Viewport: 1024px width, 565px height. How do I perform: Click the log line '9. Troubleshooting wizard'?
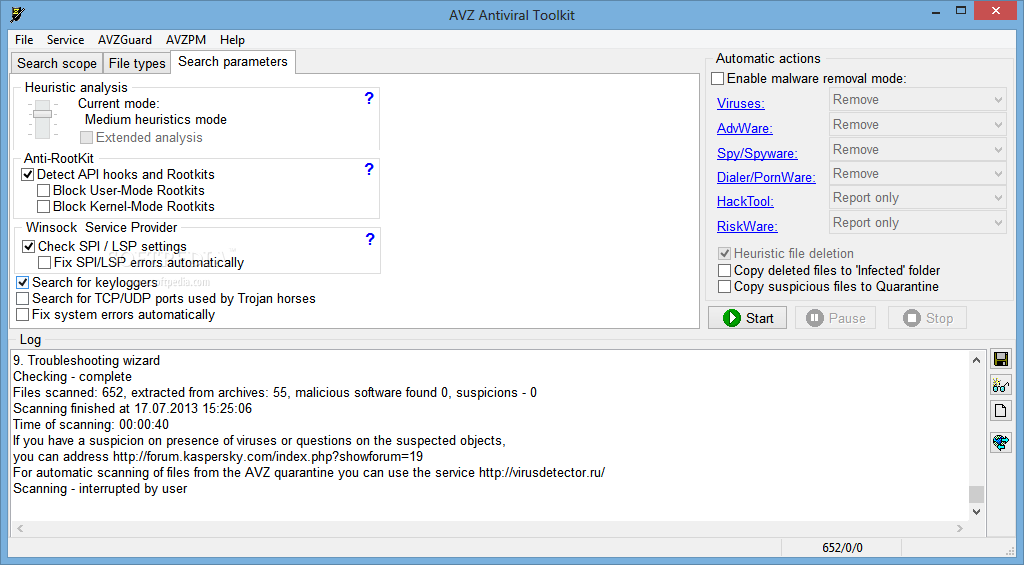point(86,361)
